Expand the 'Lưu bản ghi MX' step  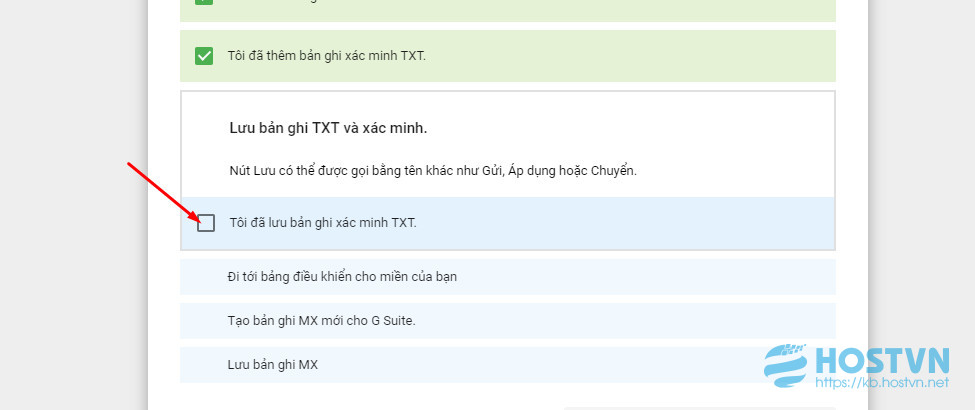272,365
